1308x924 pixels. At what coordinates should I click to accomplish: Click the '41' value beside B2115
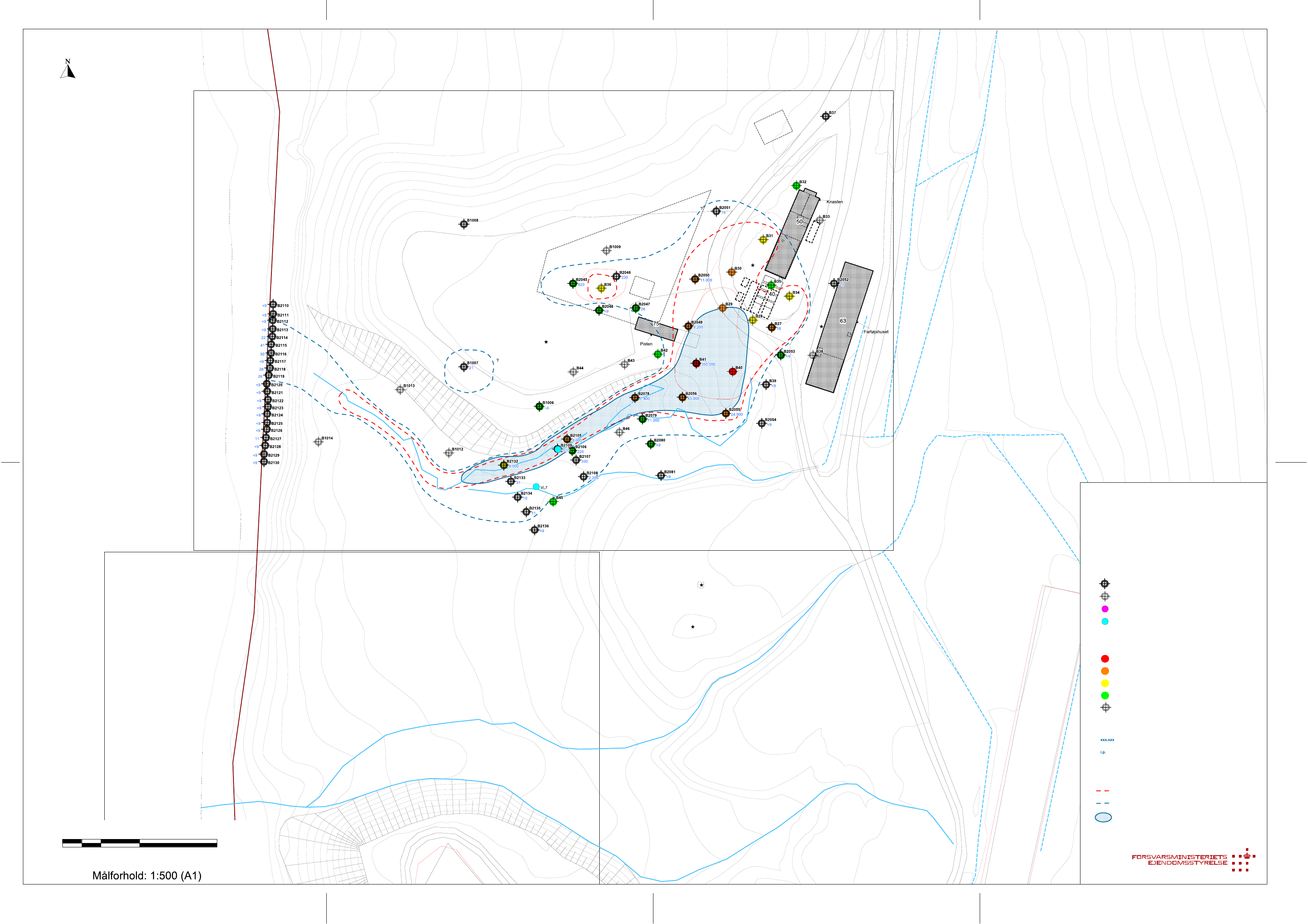tap(262, 346)
